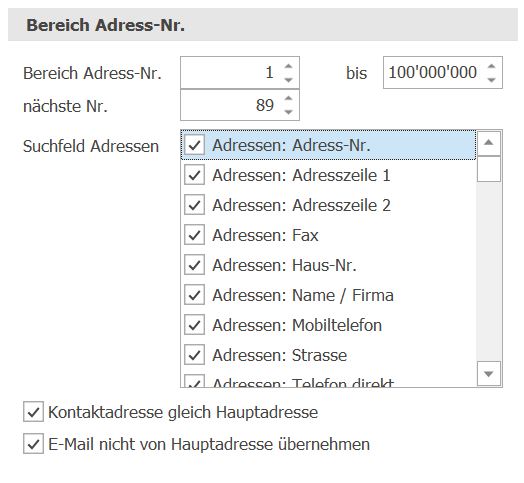Toggle Adressen: Haus-Nr. checkbox
The height and width of the screenshot is (483, 524).
point(194,265)
